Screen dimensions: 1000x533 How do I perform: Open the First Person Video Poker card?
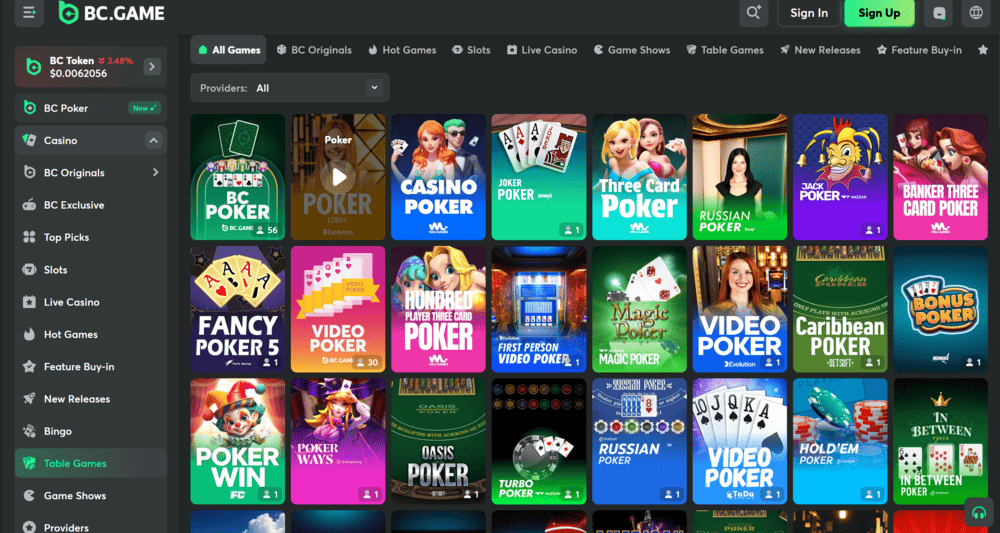(539, 309)
